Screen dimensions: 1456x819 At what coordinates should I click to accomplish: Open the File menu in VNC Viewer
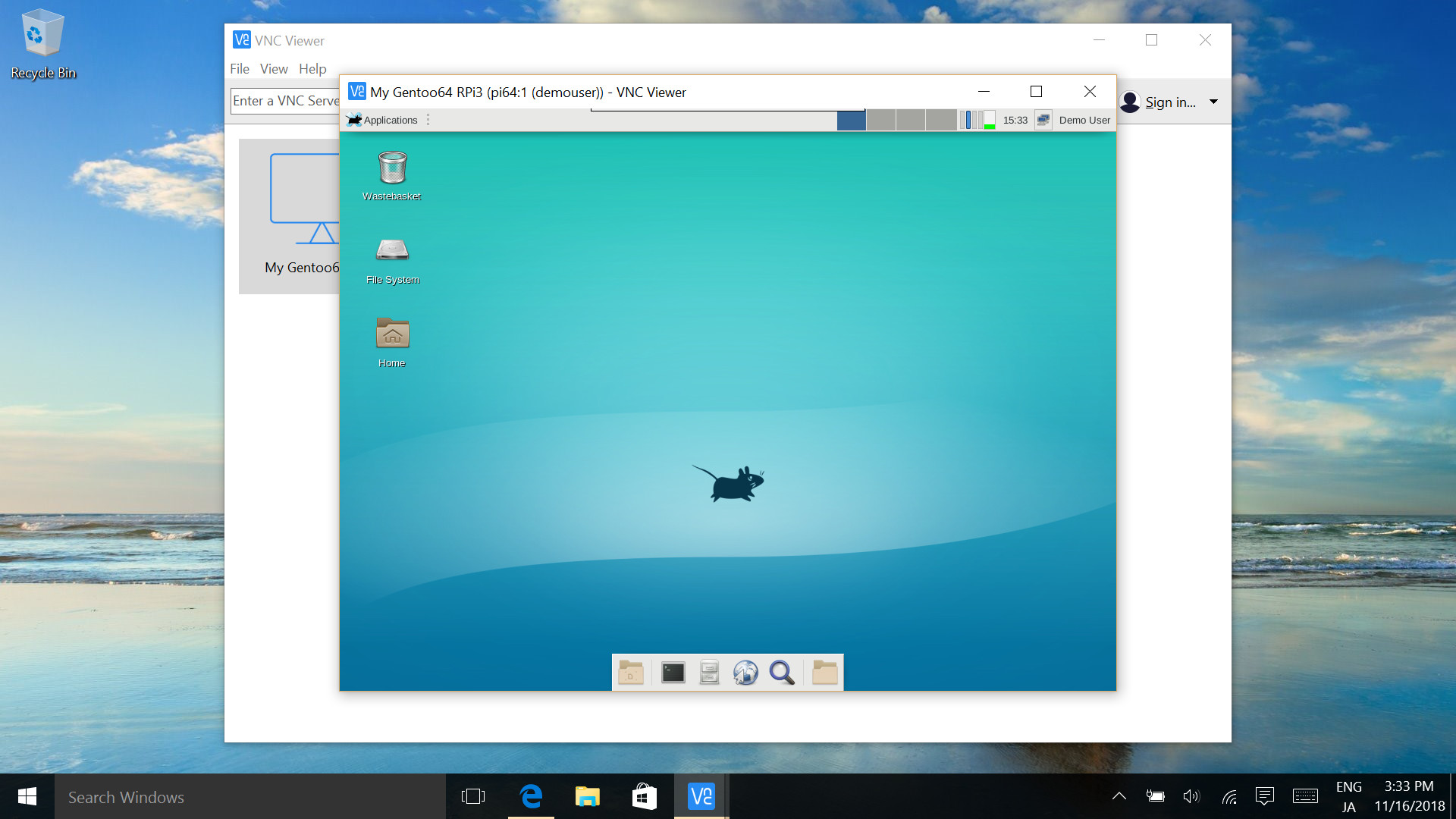click(240, 69)
